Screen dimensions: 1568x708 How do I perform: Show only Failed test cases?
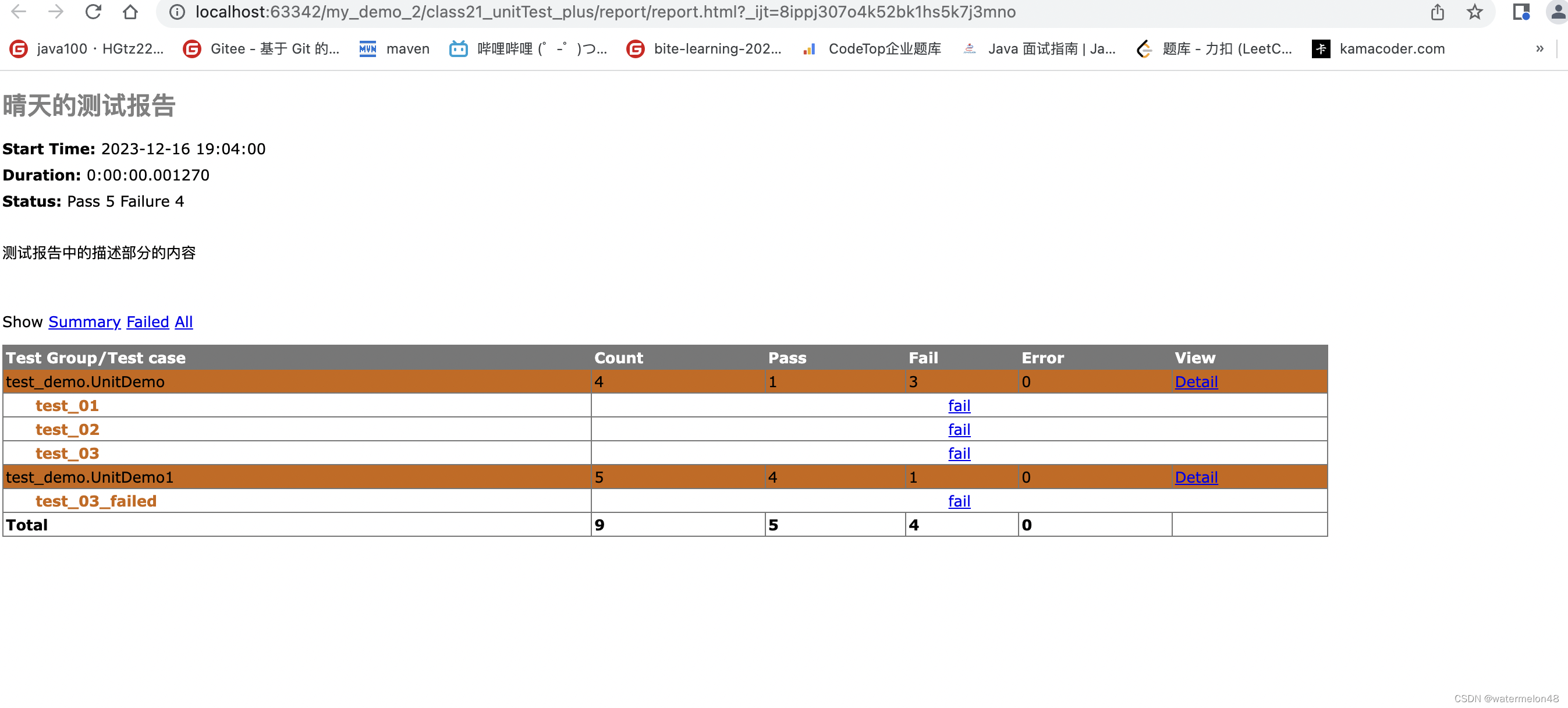(147, 321)
